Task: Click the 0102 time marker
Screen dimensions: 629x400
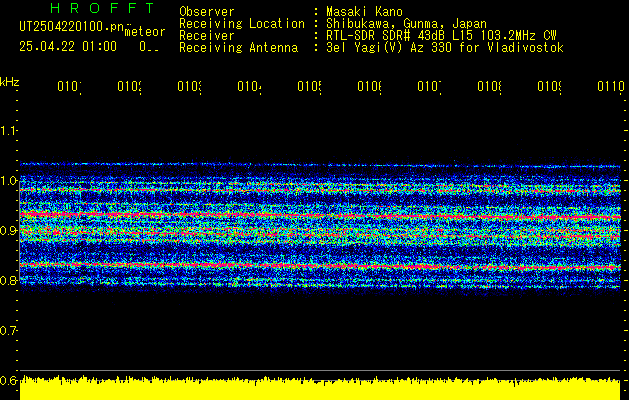Action: point(130,87)
